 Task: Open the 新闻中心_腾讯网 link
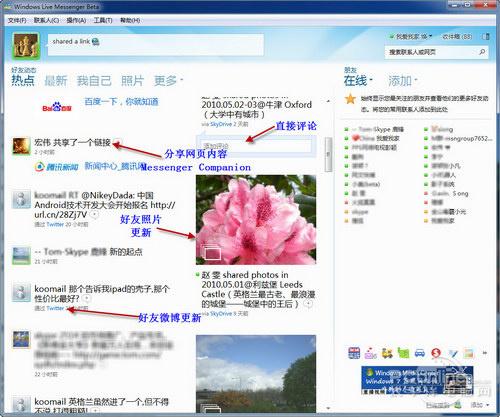click(x=115, y=166)
